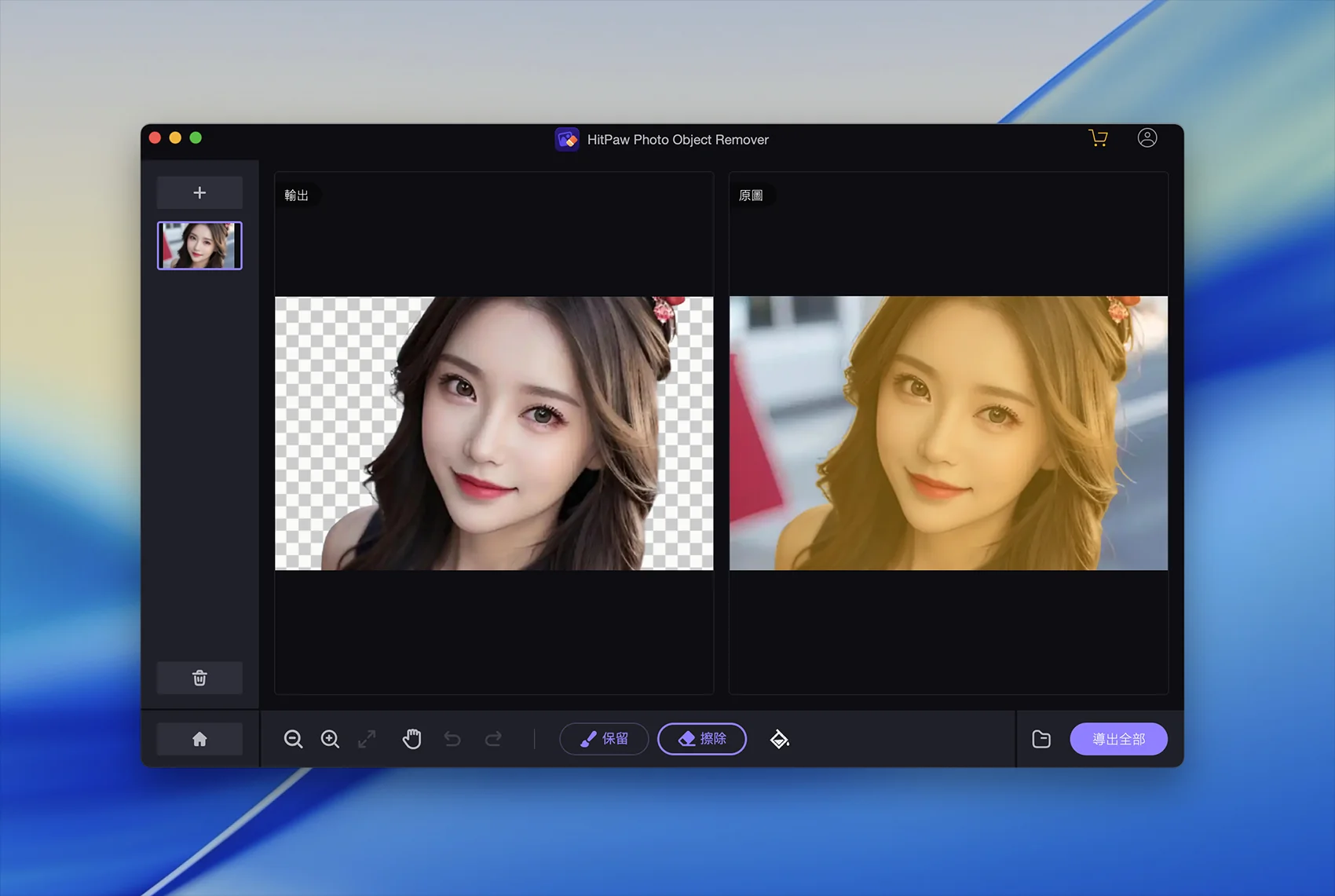Return to the home screen

(x=199, y=739)
